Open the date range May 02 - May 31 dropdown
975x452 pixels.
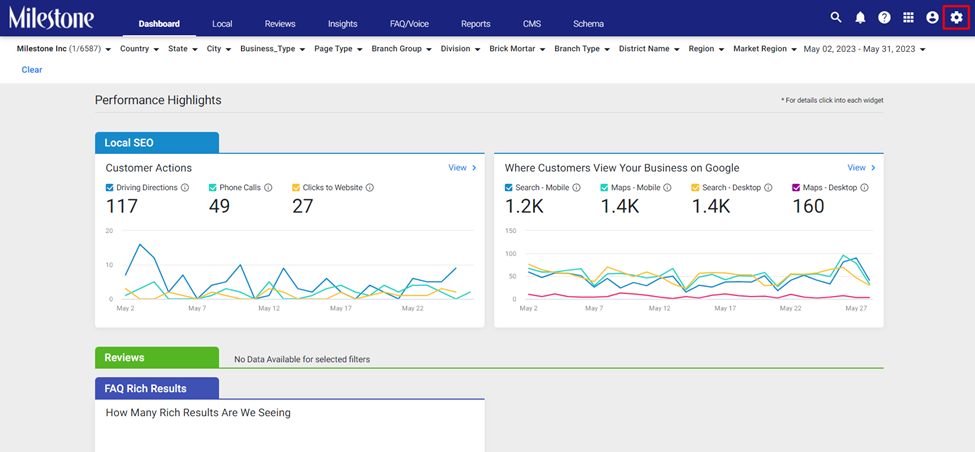pyautogui.click(x=864, y=48)
